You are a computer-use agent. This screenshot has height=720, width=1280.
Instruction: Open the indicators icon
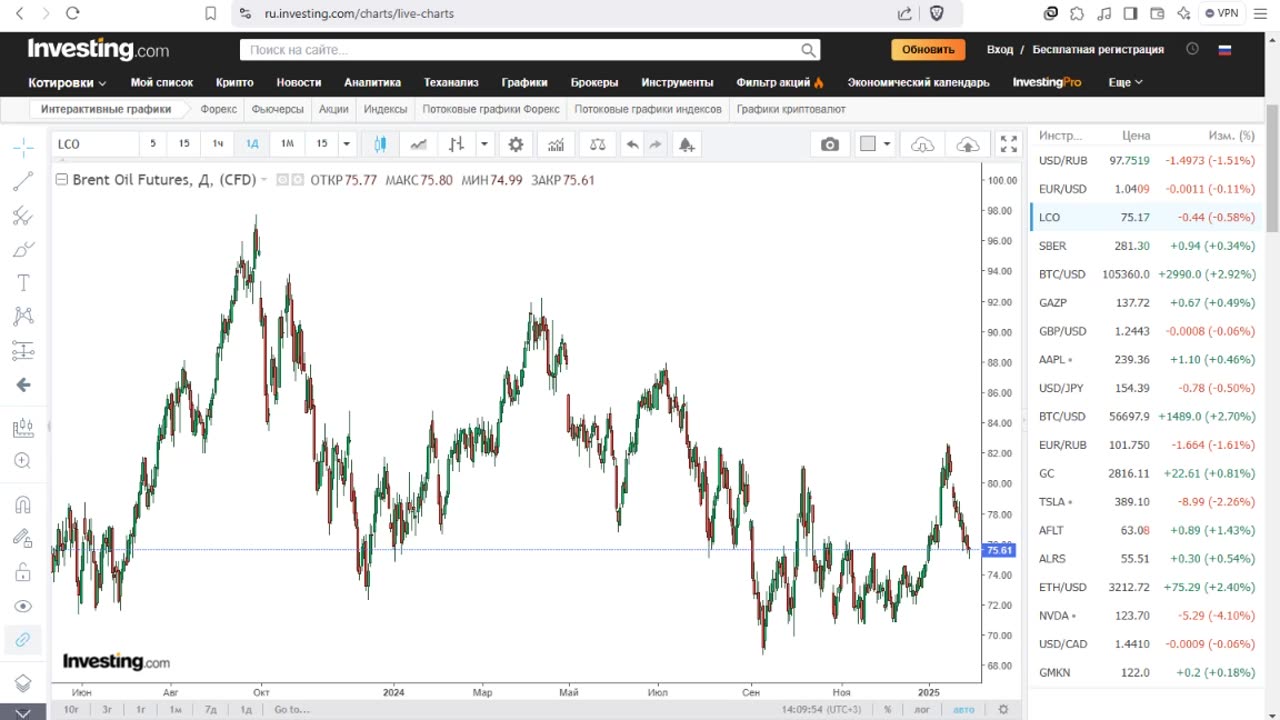(556, 144)
